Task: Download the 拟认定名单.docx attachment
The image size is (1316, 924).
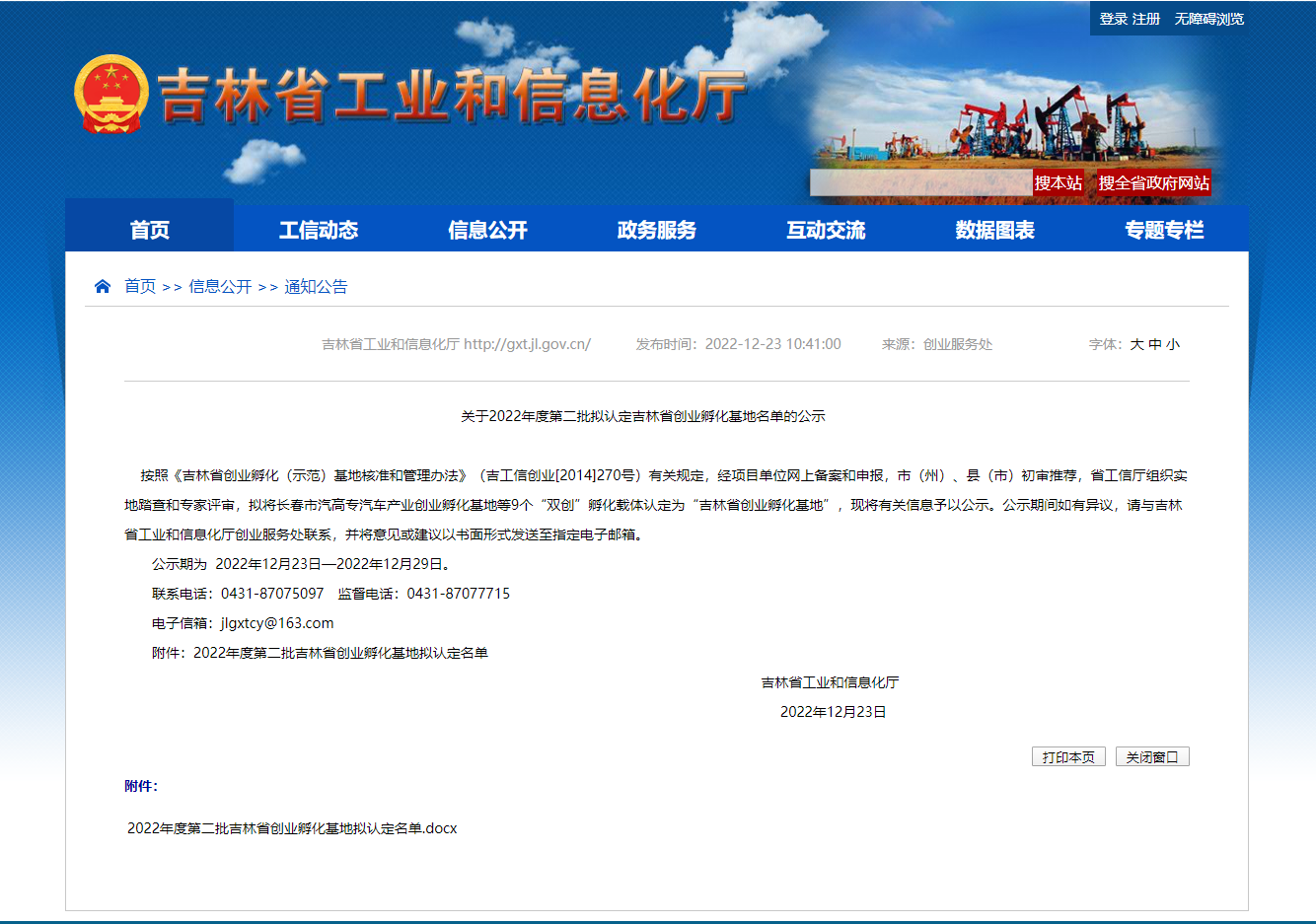Action: [x=292, y=828]
